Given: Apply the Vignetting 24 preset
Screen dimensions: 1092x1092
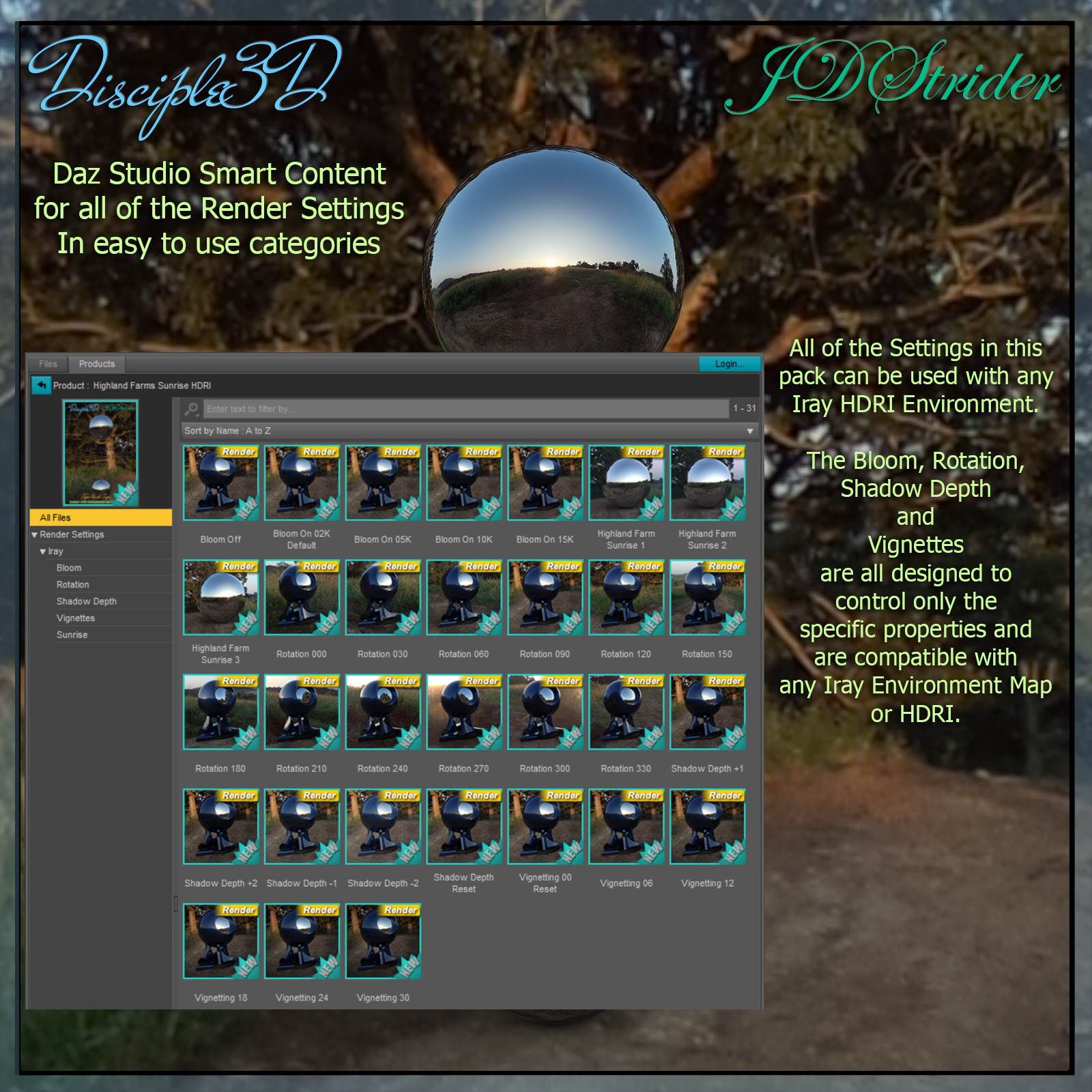Looking at the screenshot, I should [302, 942].
